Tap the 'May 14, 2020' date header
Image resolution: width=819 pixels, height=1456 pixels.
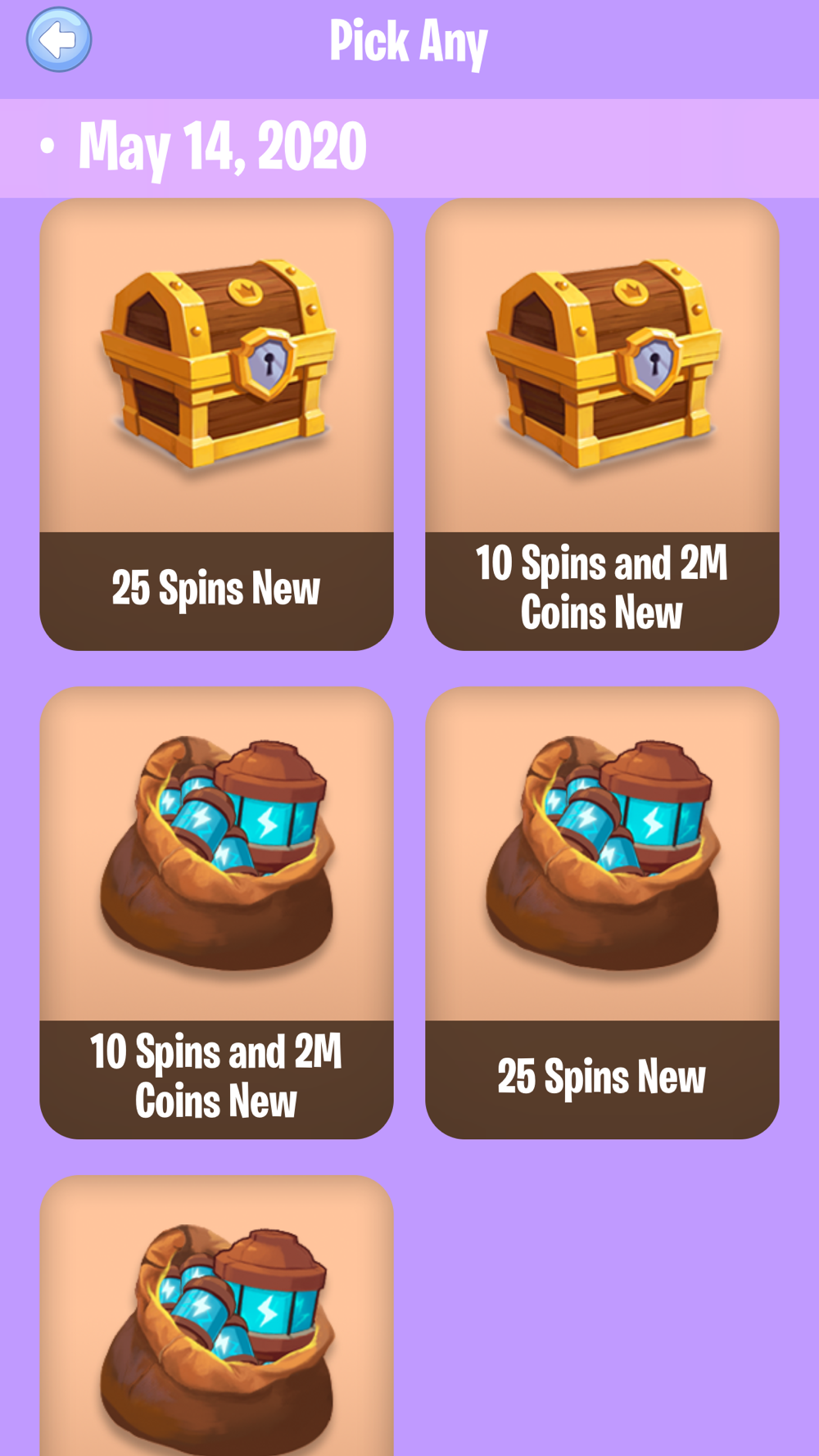(x=222, y=147)
